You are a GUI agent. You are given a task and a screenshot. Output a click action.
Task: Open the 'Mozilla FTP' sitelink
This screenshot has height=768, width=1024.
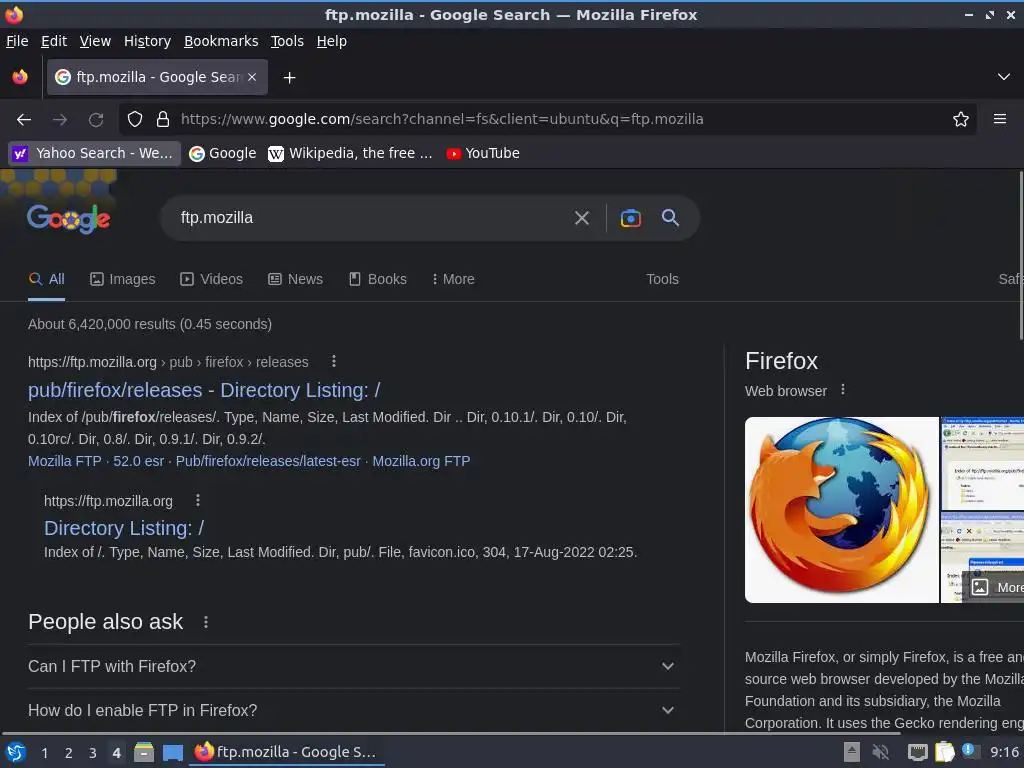coord(65,461)
